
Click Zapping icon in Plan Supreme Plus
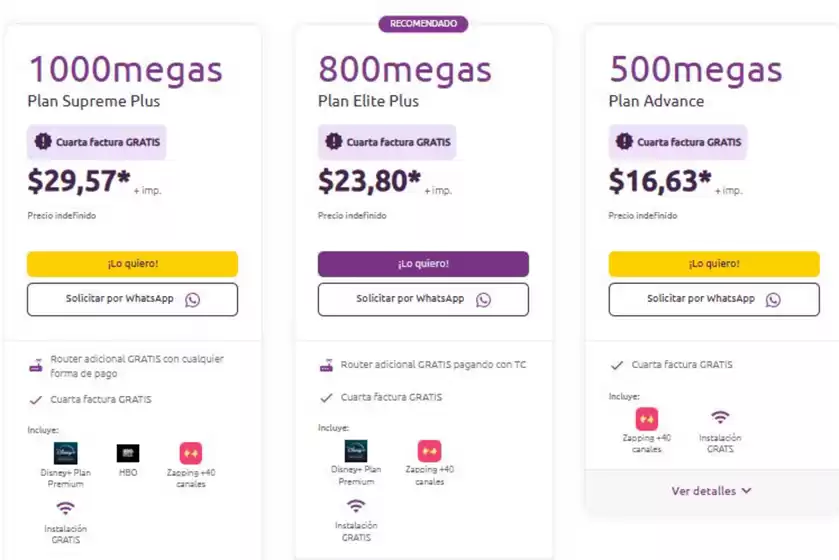coord(191,453)
